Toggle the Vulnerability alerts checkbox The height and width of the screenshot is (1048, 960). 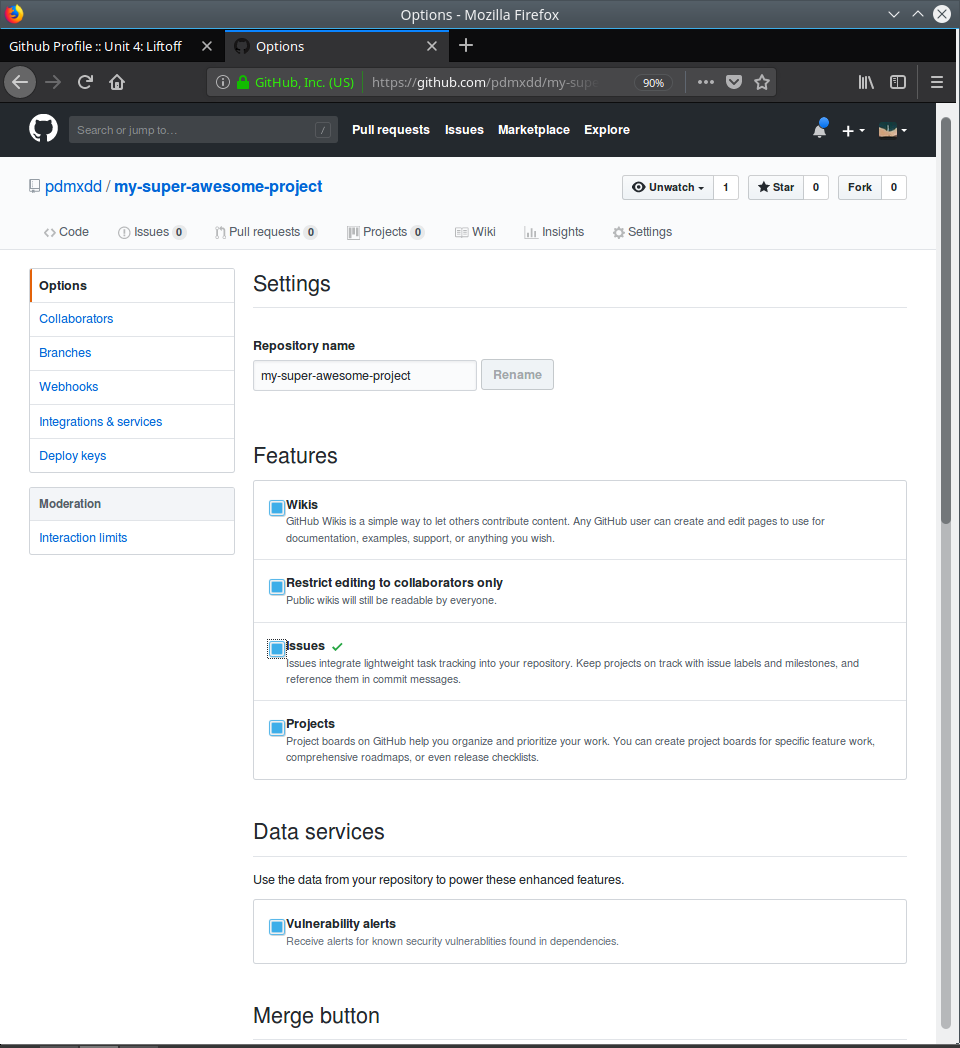pos(277,927)
